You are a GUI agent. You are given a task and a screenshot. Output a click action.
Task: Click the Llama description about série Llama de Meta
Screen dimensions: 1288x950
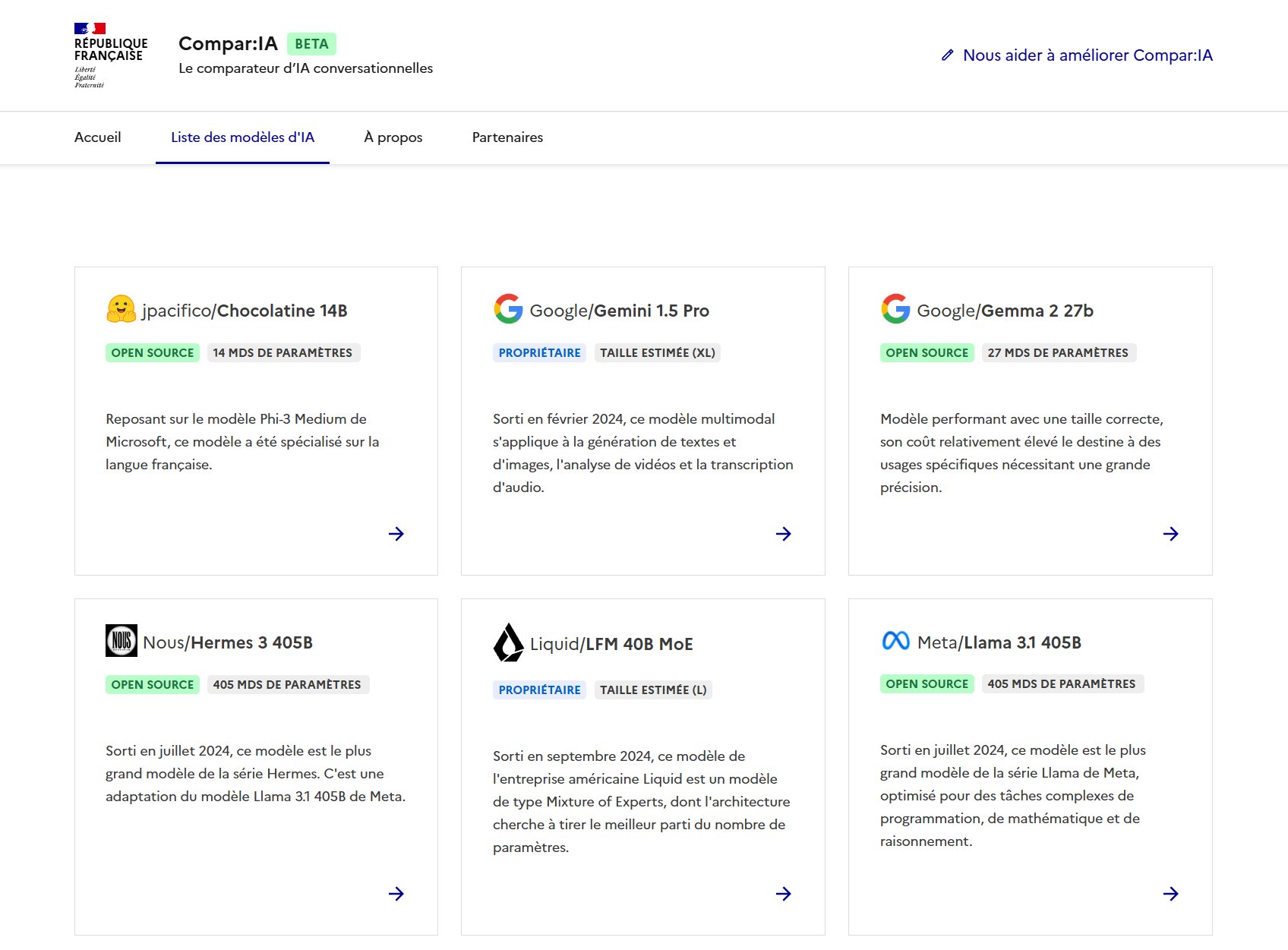coord(1013,795)
